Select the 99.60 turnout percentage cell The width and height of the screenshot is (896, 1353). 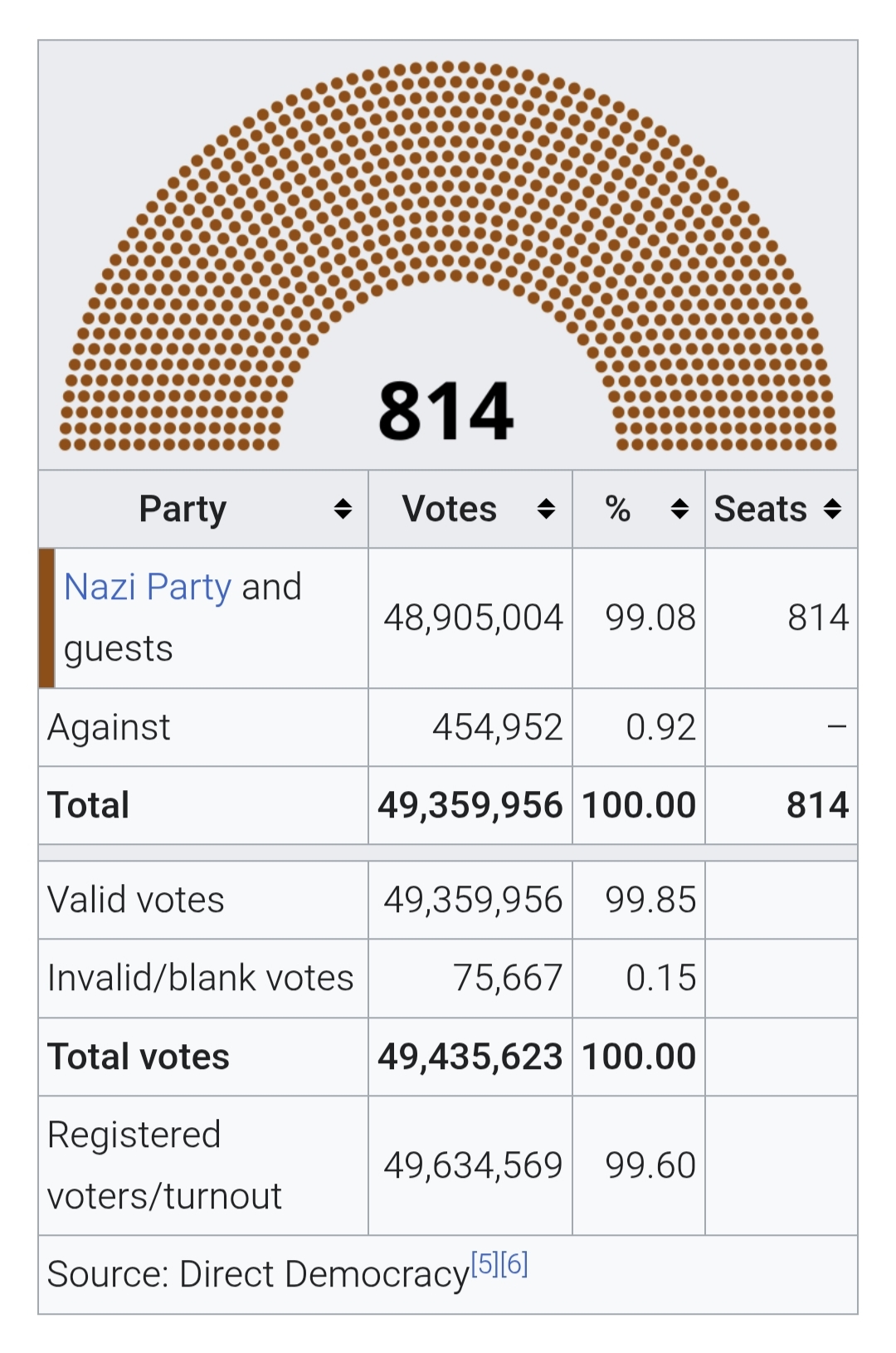(x=639, y=1165)
